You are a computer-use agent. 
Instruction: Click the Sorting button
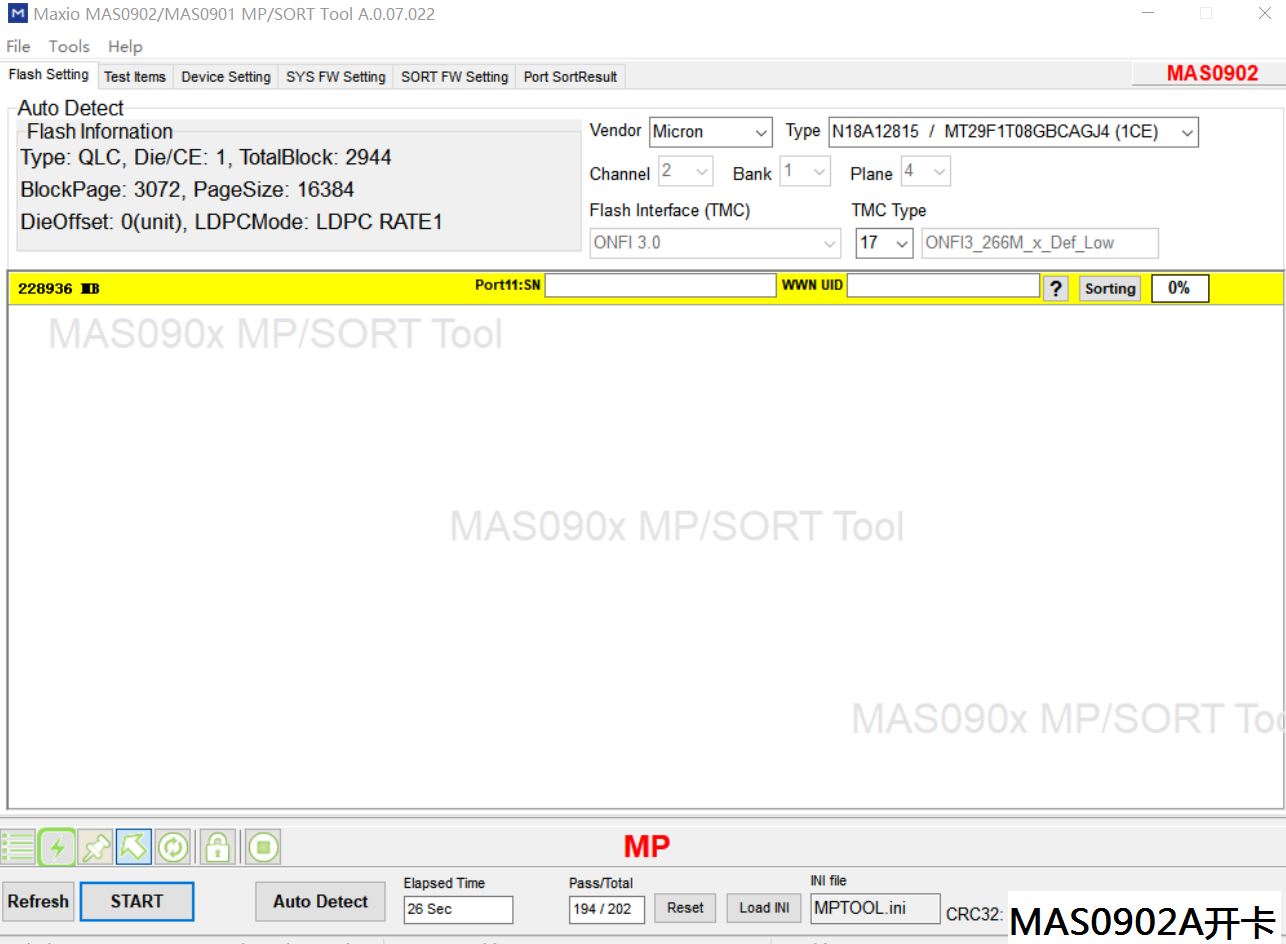(x=1110, y=289)
